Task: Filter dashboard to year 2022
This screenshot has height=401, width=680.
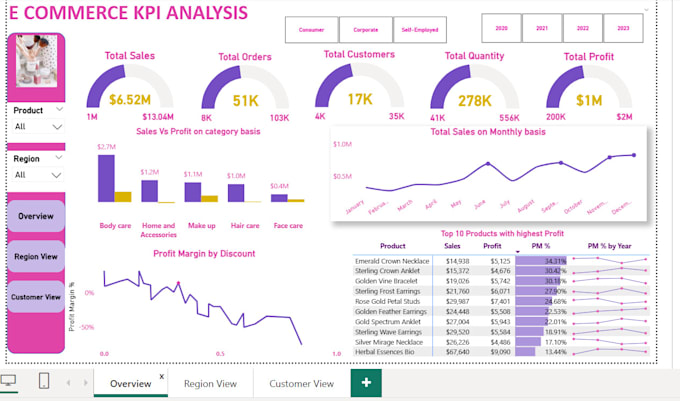Action: tap(583, 28)
